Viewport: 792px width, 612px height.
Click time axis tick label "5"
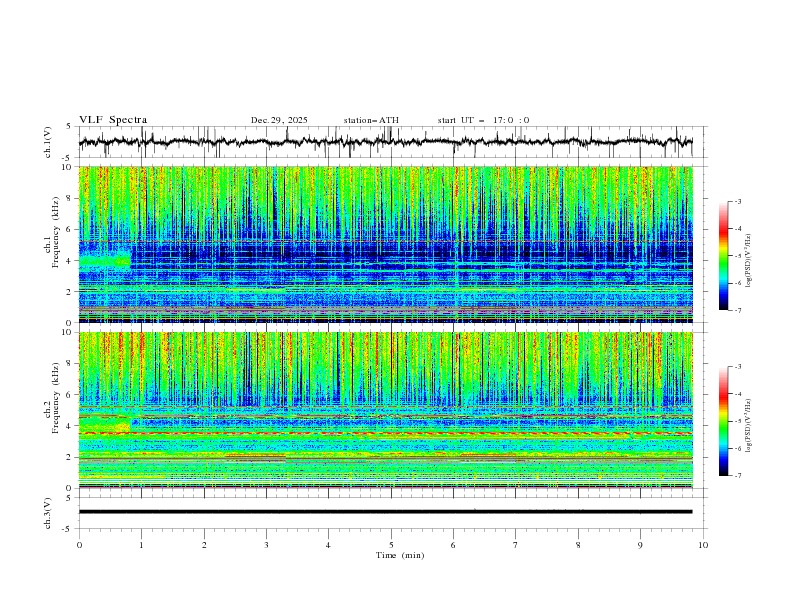click(x=391, y=545)
